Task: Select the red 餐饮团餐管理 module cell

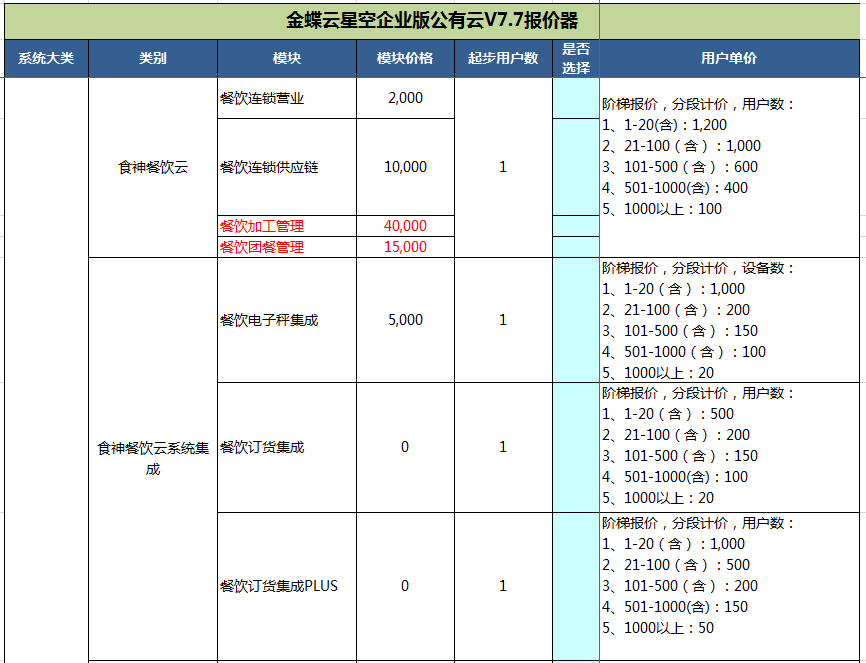Action: point(286,247)
